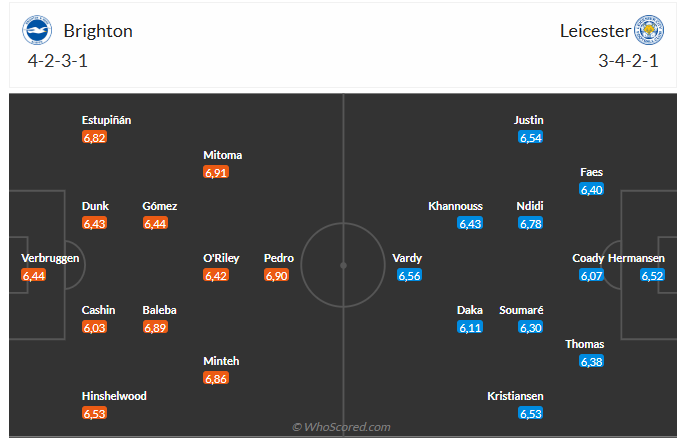Select player name Baleba
The image size is (680, 438).
160,310
